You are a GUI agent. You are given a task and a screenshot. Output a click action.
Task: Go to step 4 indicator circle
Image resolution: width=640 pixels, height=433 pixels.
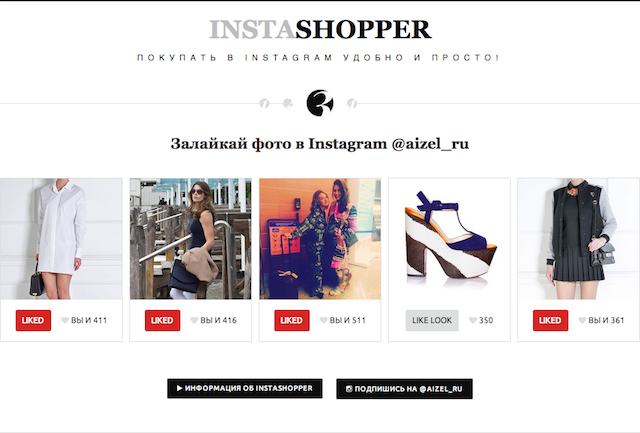[x=352, y=103]
